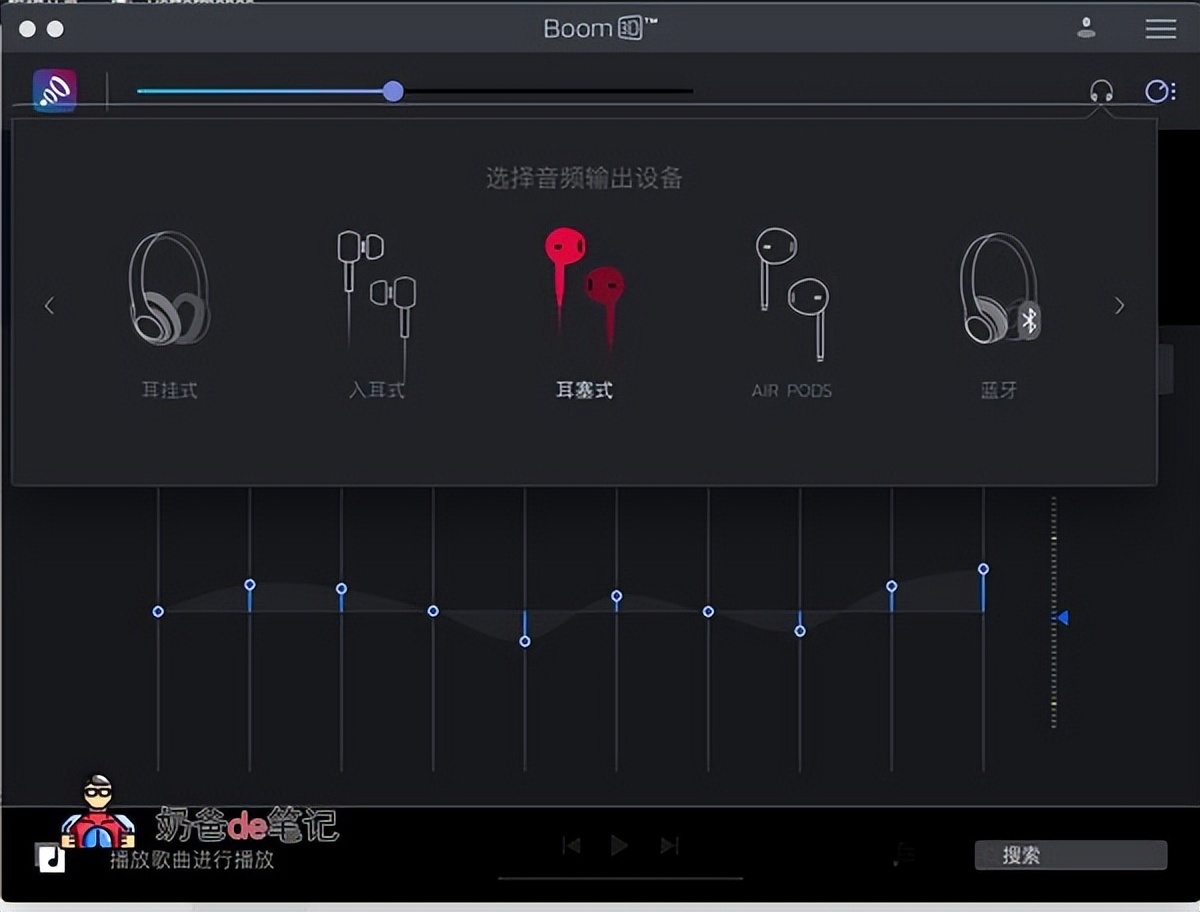The width and height of the screenshot is (1200, 912).
Task: Click the Boom 3D app logo icon
Action: pyautogui.click(x=55, y=91)
